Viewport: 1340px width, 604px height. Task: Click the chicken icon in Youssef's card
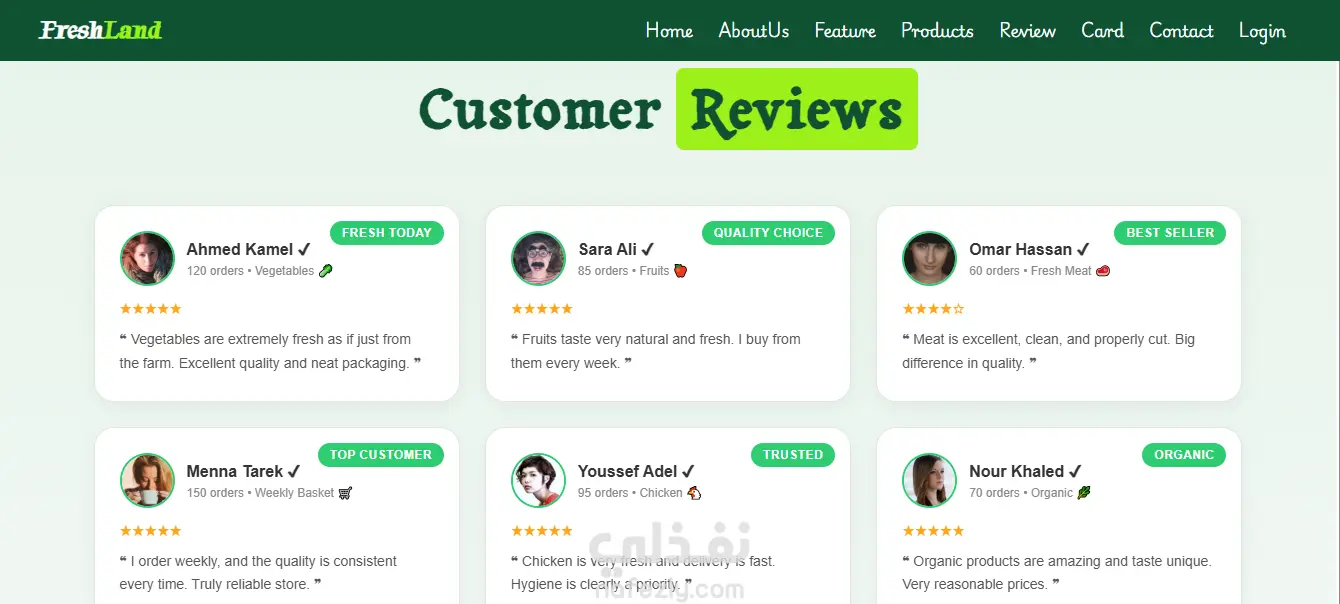pyautogui.click(x=694, y=493)
